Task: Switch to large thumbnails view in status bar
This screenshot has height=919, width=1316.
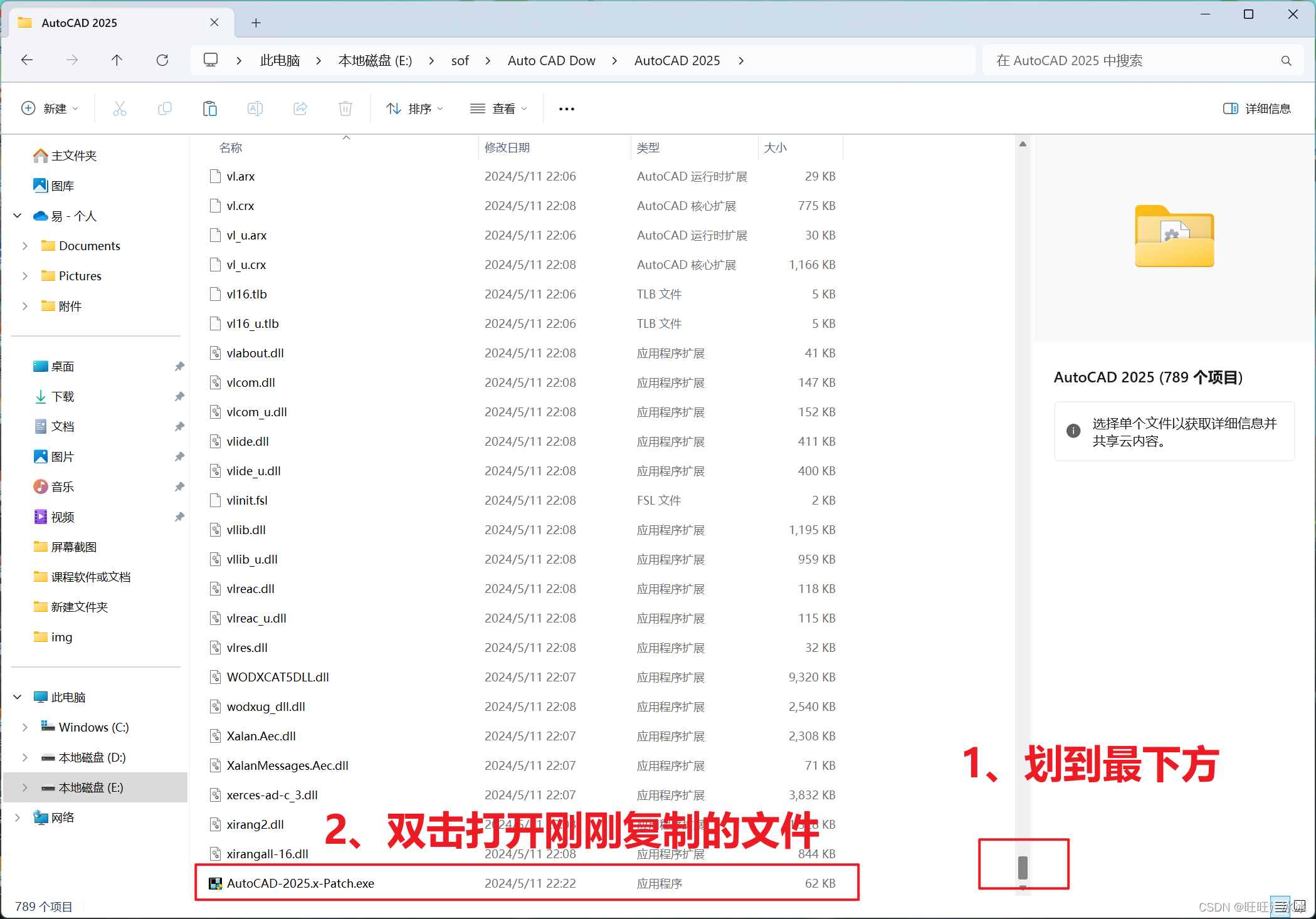Action: pos(1300,906)
